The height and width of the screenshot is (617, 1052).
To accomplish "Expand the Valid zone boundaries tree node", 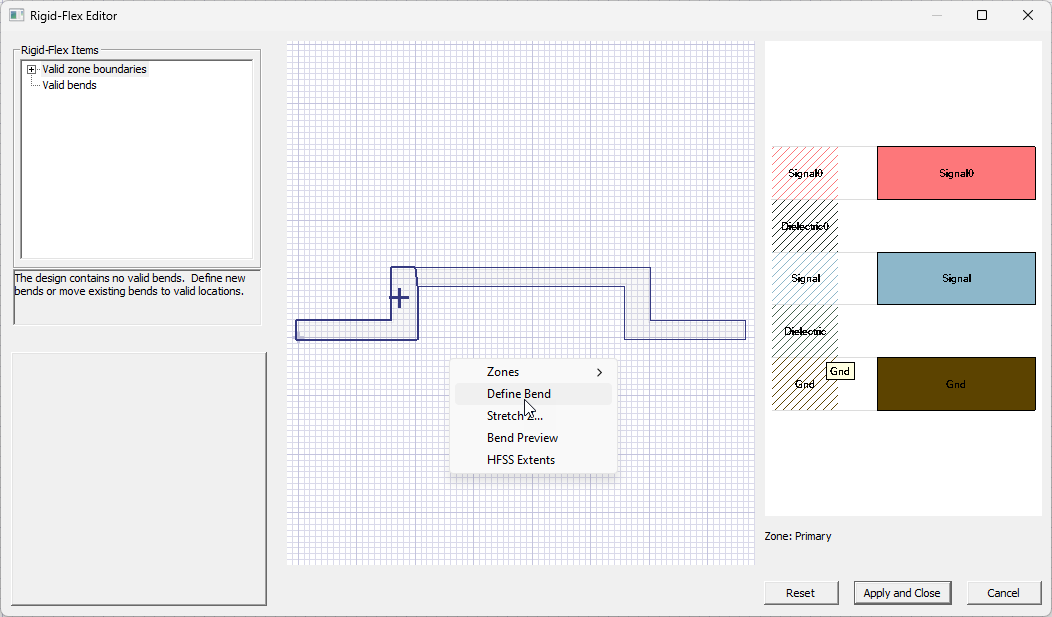I will tap(32, 70).
